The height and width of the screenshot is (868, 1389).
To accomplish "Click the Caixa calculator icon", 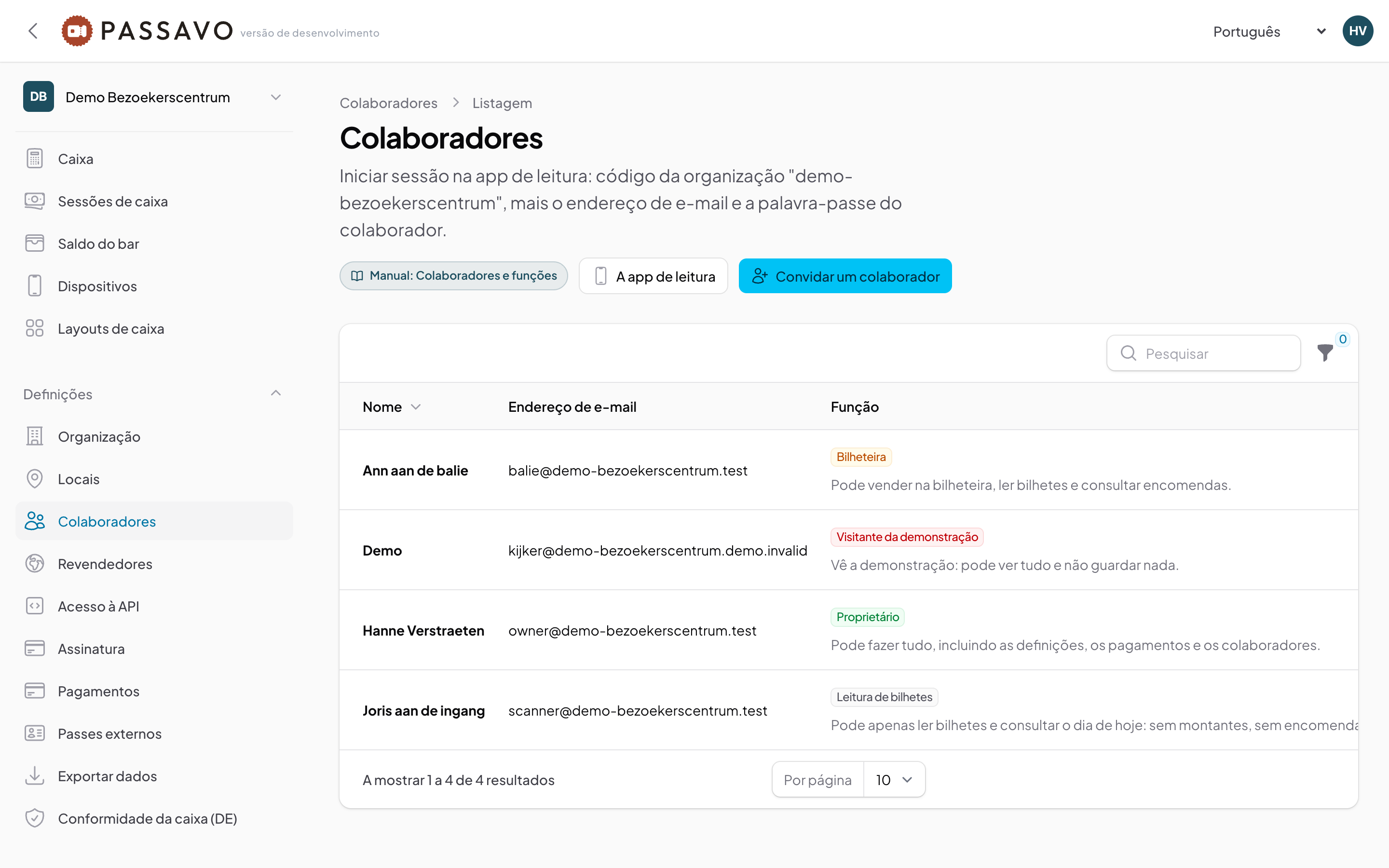I will [x=34, y=159].
